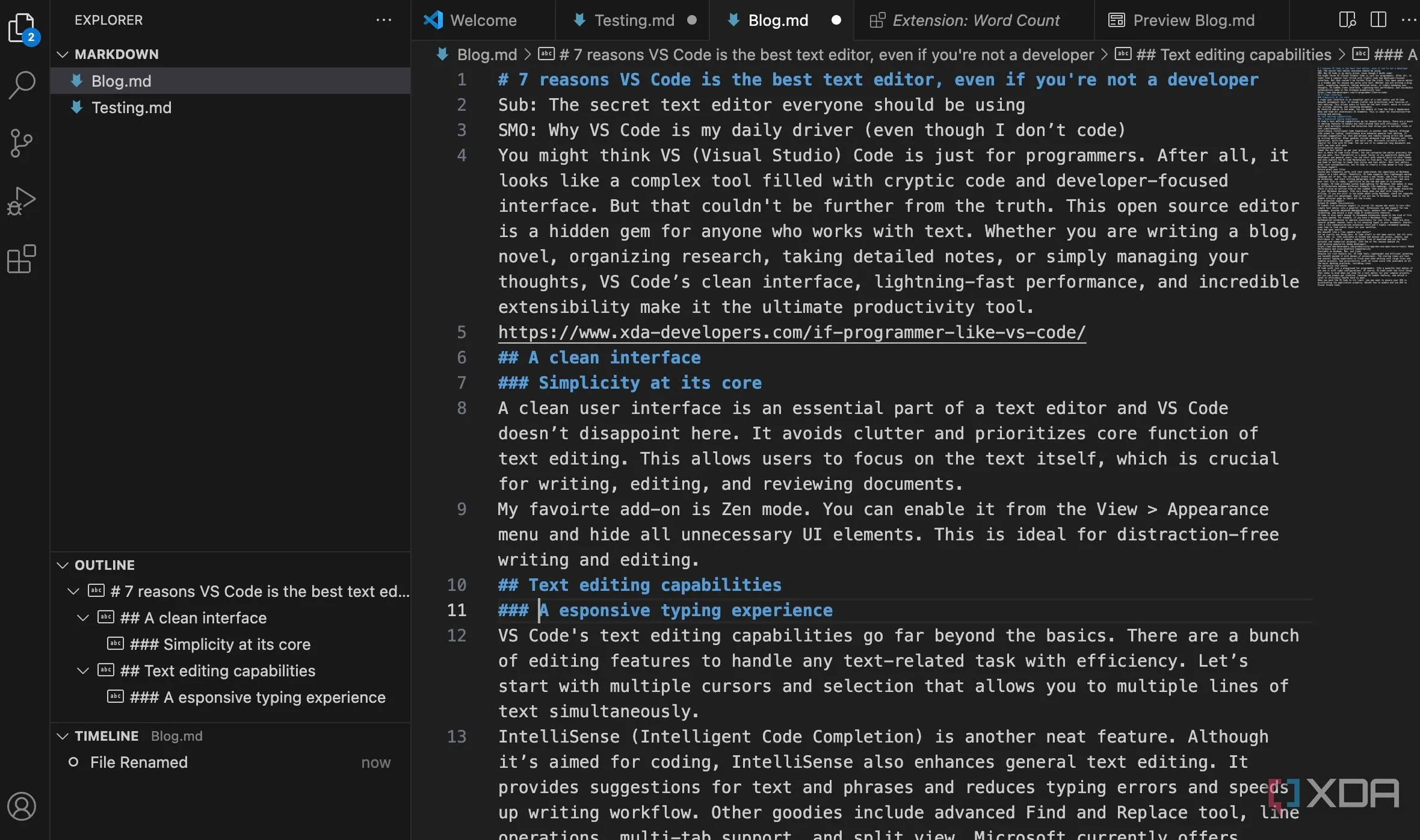
Task: Select 'File Renamed' timeline entry
Action: tap(138, 762)
